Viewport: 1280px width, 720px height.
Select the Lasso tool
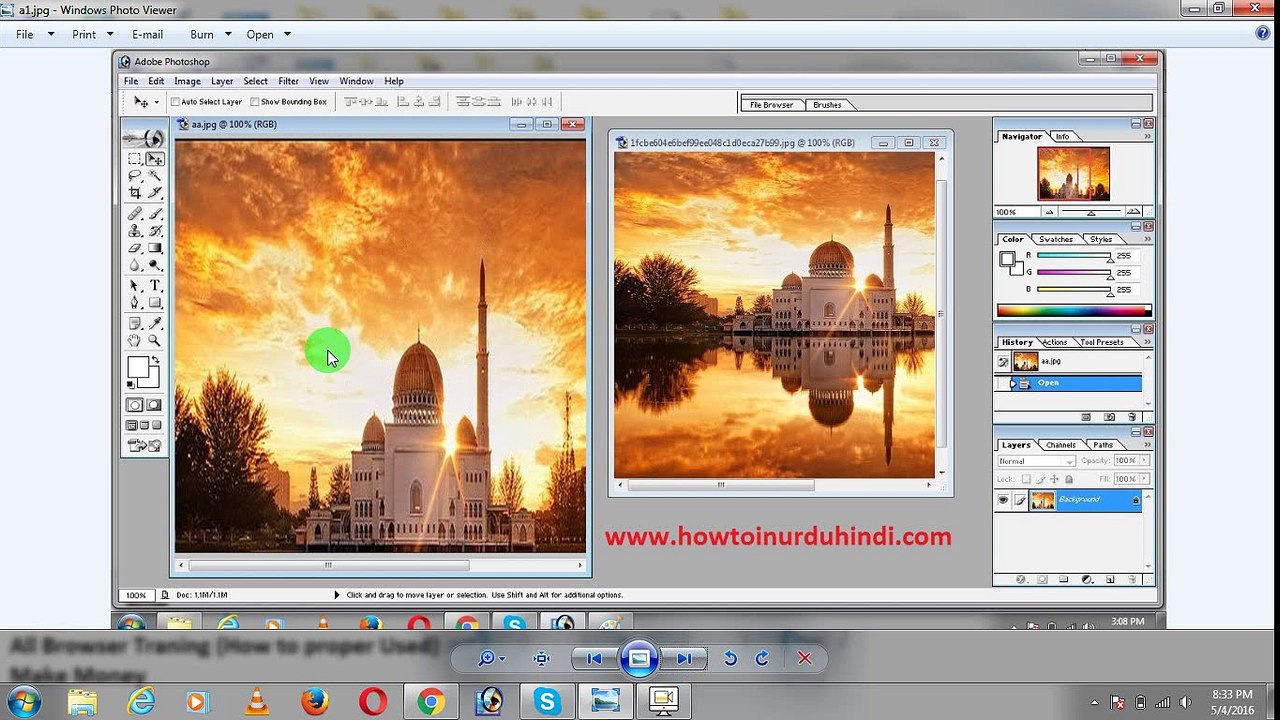pyautogui.click(x=135, y=175)
